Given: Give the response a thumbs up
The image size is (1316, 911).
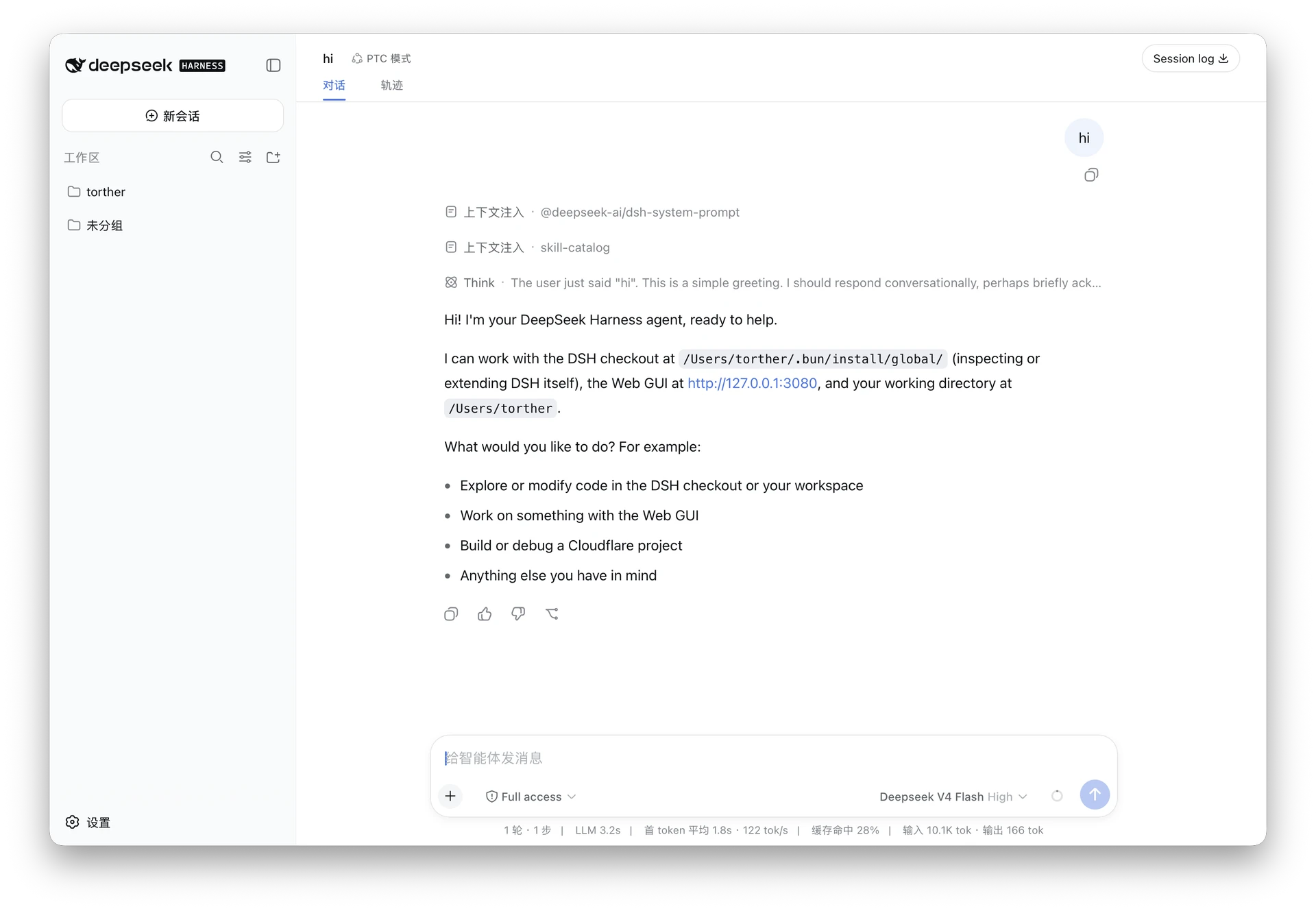Looking at the screenshot, I should click(x=485, y=614).
